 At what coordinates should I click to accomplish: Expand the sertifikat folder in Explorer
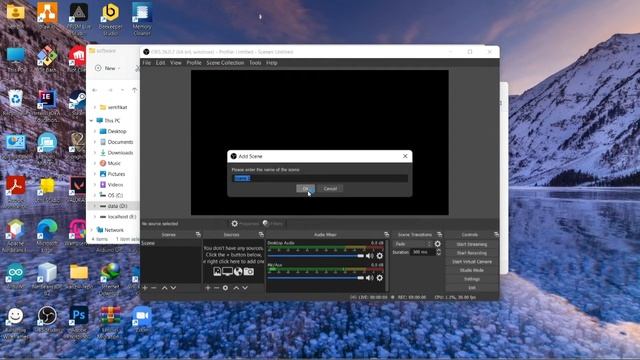(95, 107)
